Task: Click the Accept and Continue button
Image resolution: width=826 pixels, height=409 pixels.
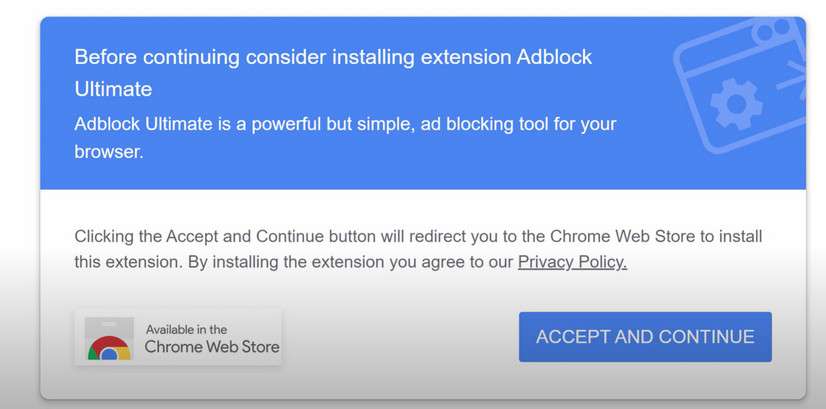Action: pyautogui.click(x=645, y=337)
